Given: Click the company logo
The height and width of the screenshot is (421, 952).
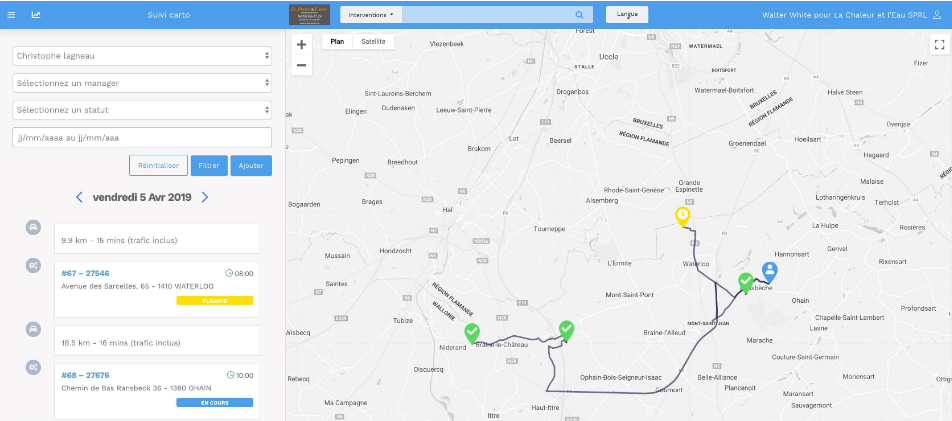Looking at the screenshot, I should 309,15.
